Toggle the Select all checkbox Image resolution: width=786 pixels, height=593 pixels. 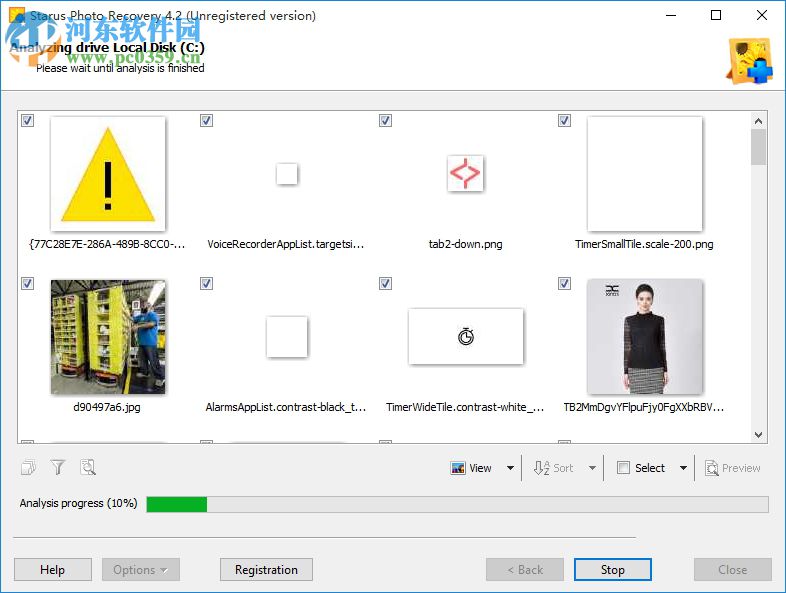pyautogui.click(x=623, y=468)
